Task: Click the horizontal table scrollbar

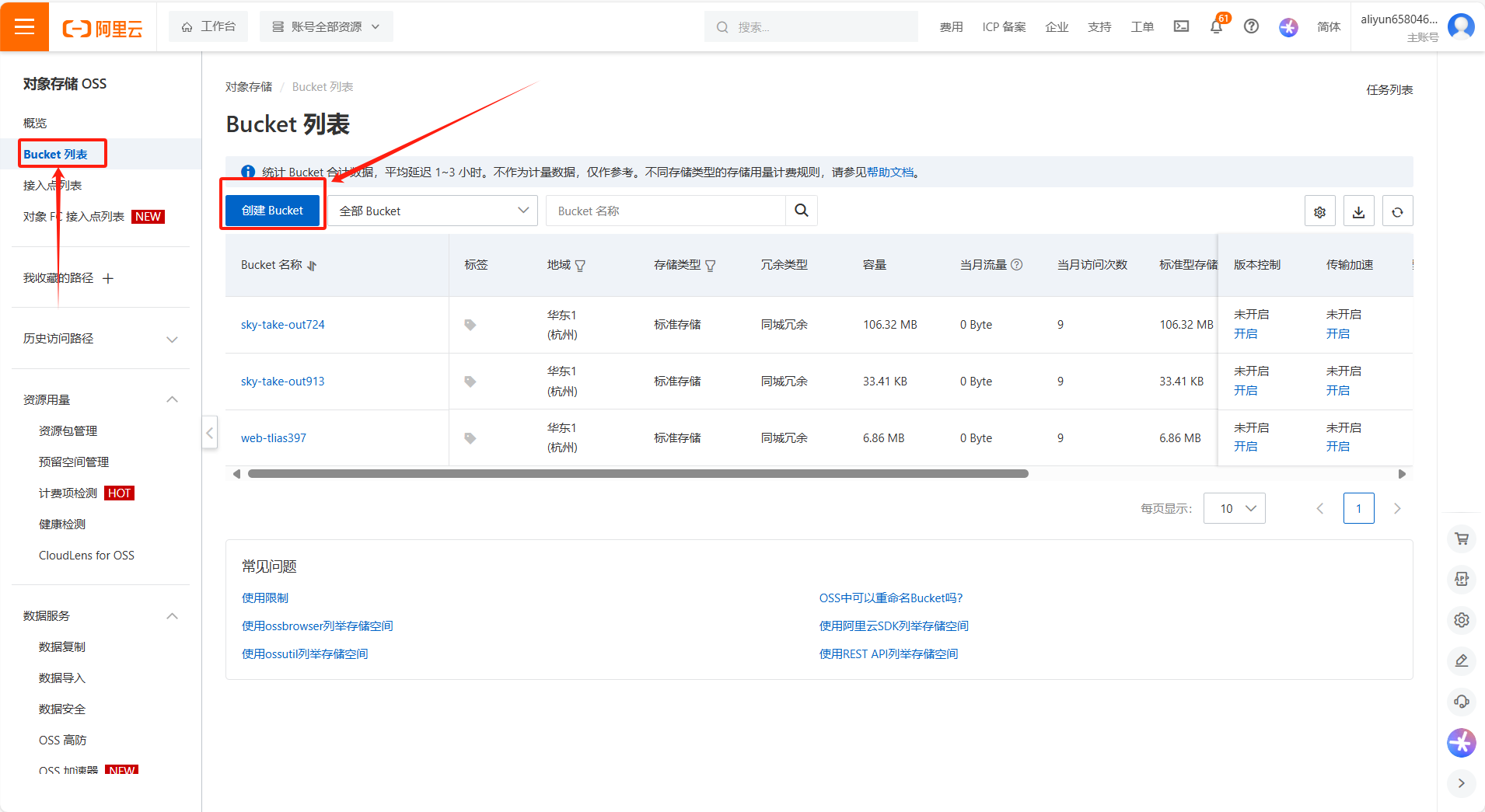Action: coord(638,473)
